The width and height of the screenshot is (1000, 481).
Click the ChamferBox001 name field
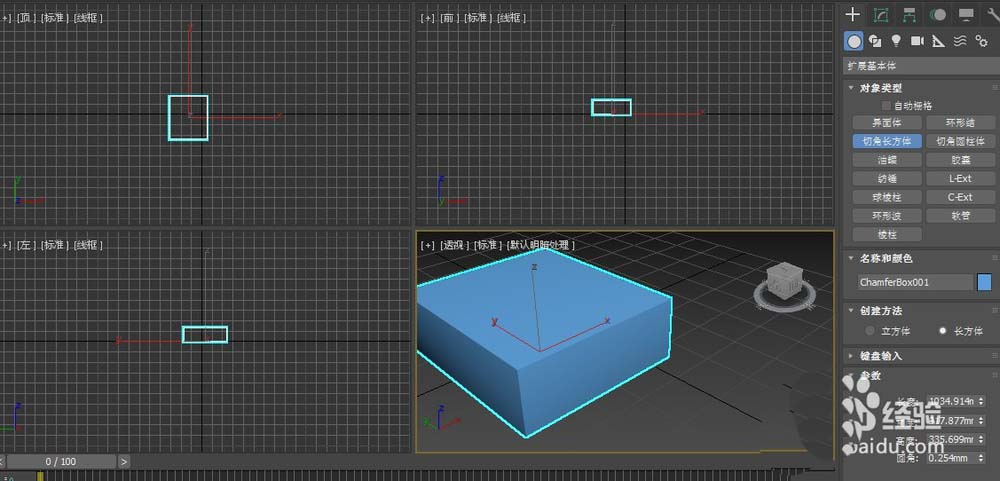pos(915,282)
